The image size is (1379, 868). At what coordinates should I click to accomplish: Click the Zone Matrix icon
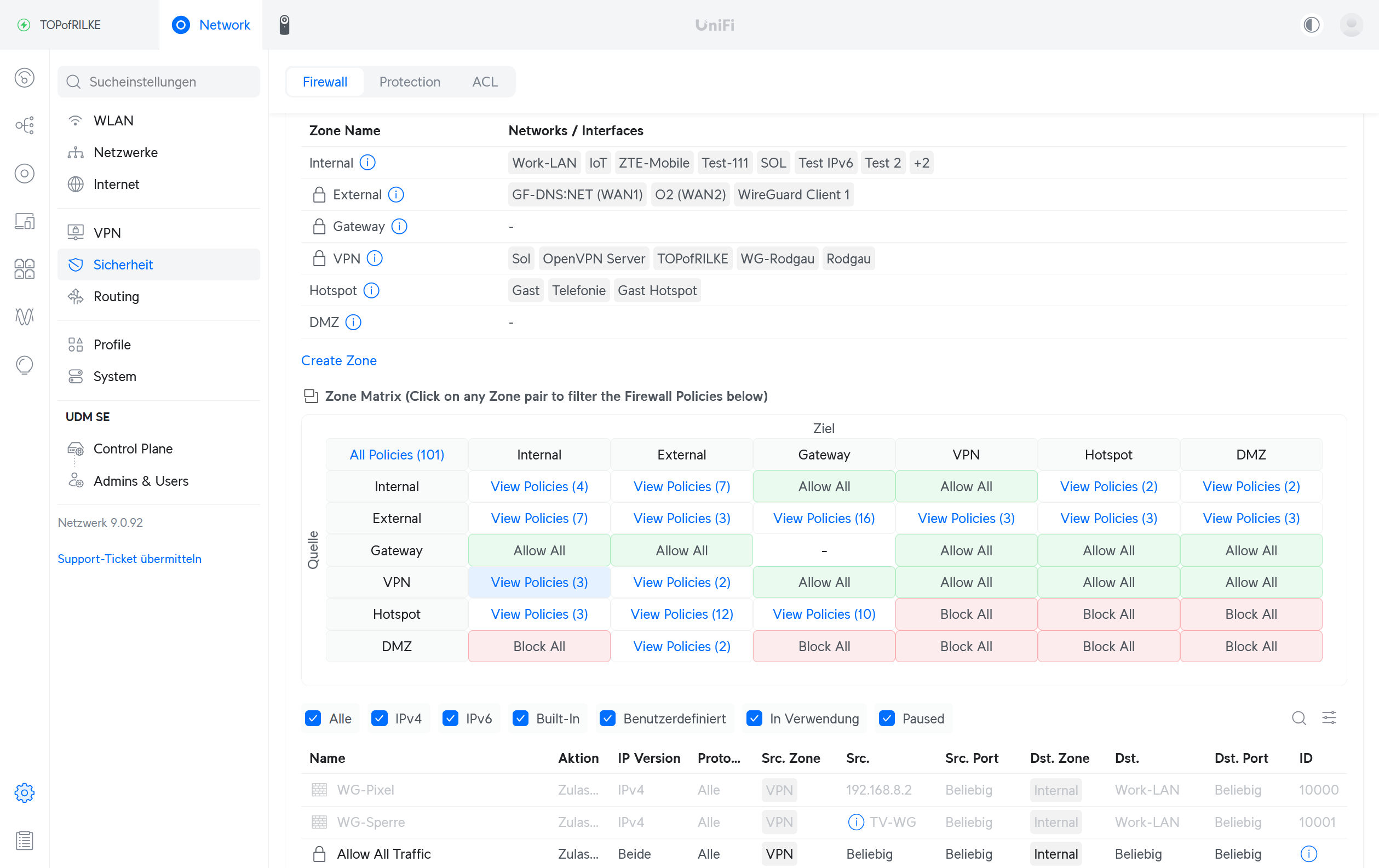311,396
